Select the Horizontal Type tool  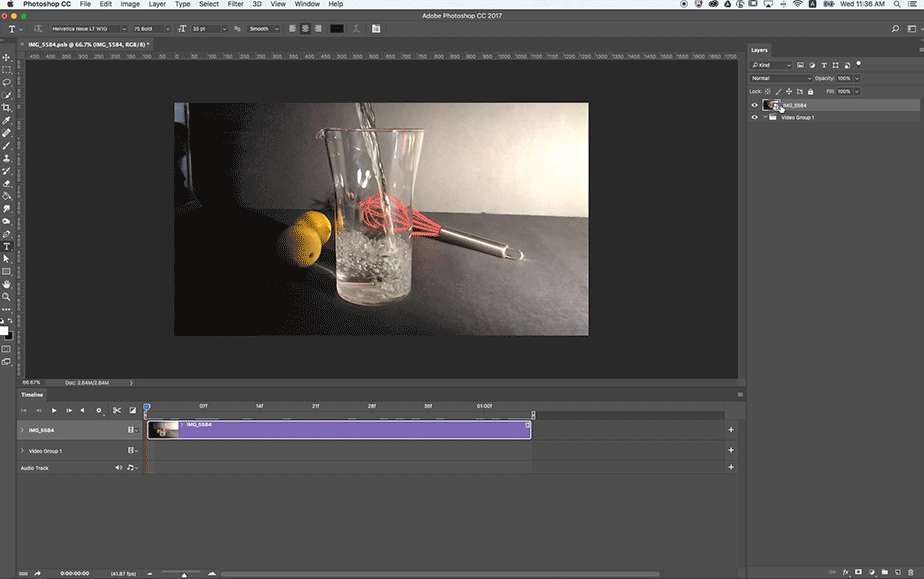6,246
